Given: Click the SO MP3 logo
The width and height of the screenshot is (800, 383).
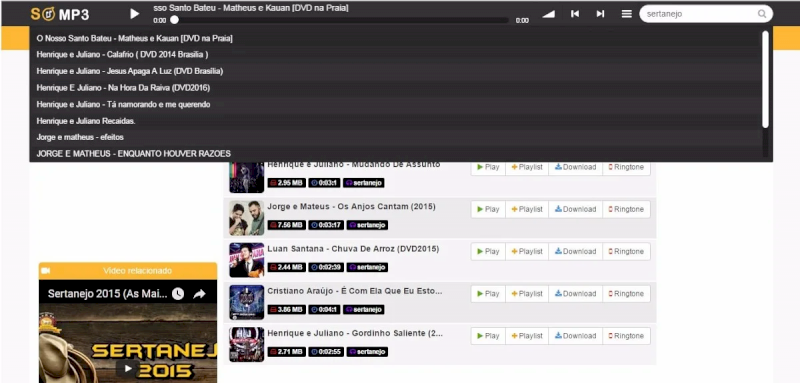Looking at the screenshot, I should 60,14.
